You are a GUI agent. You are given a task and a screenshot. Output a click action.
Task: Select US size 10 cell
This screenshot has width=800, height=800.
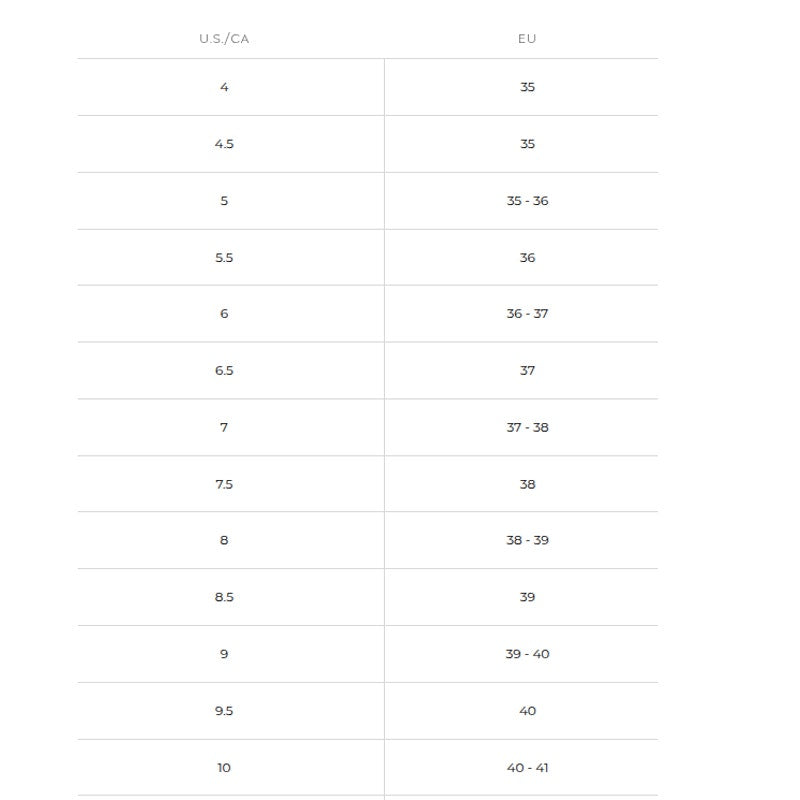pos(224,768)
